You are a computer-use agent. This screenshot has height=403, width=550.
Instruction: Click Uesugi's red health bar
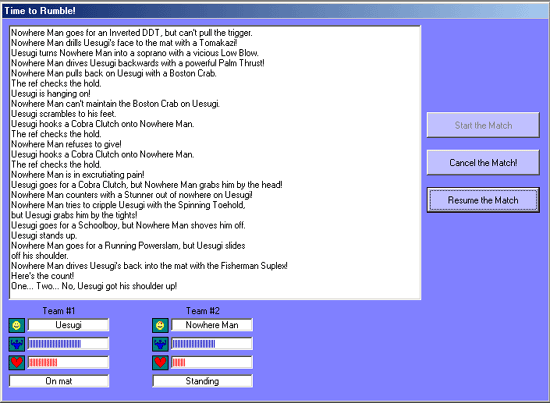tap(68, 362)
